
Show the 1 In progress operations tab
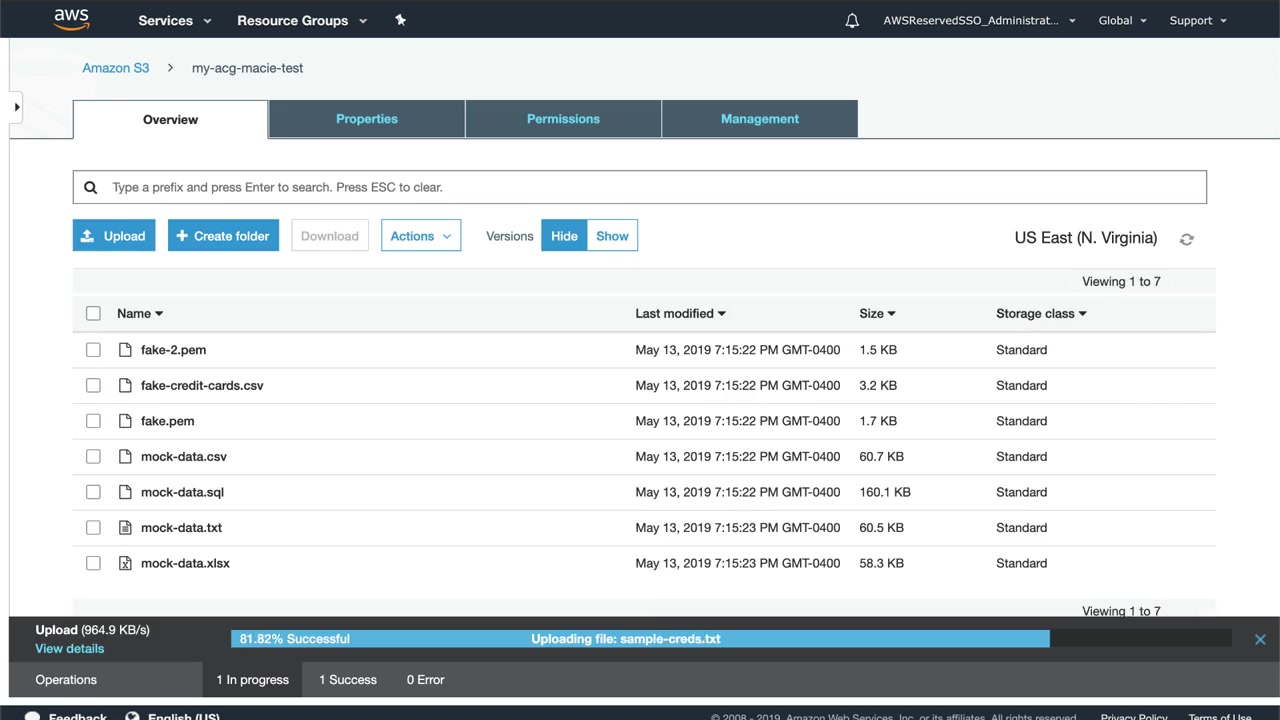(x=252, y=680)
